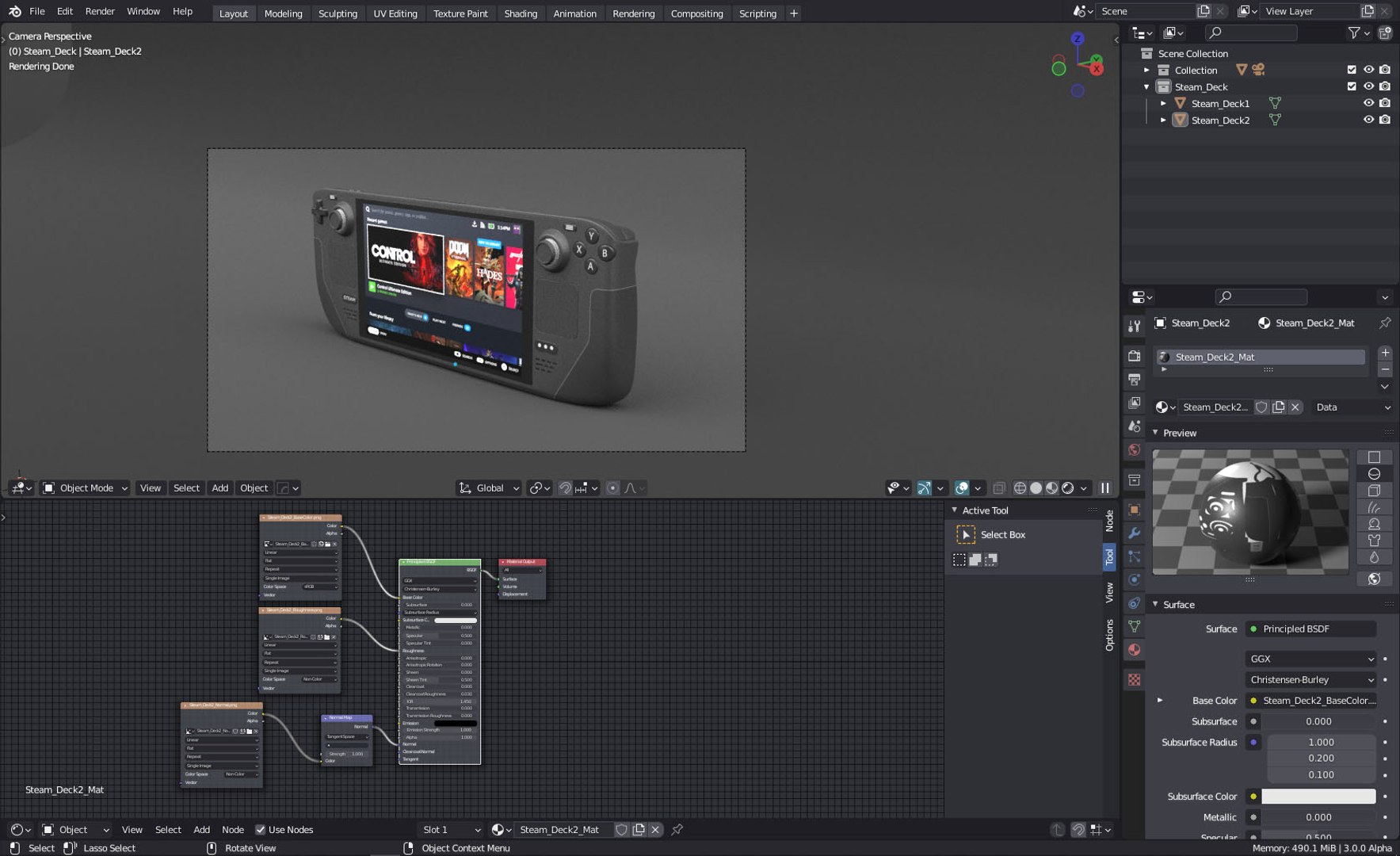Select cloth preview shape icon
The image size is (1400, 856).
click(1374, 541)
